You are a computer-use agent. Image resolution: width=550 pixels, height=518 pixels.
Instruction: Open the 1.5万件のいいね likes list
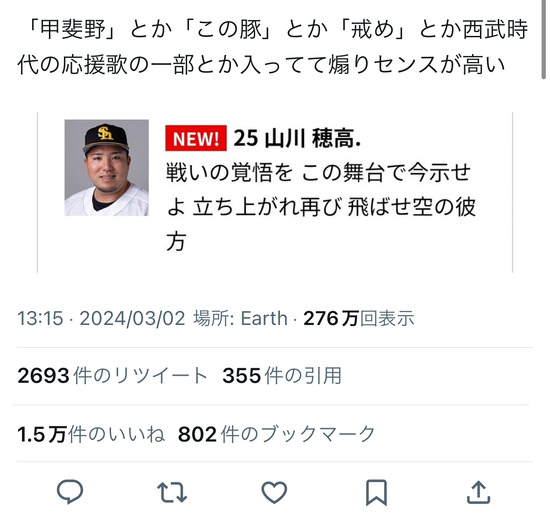pos(91,434)
